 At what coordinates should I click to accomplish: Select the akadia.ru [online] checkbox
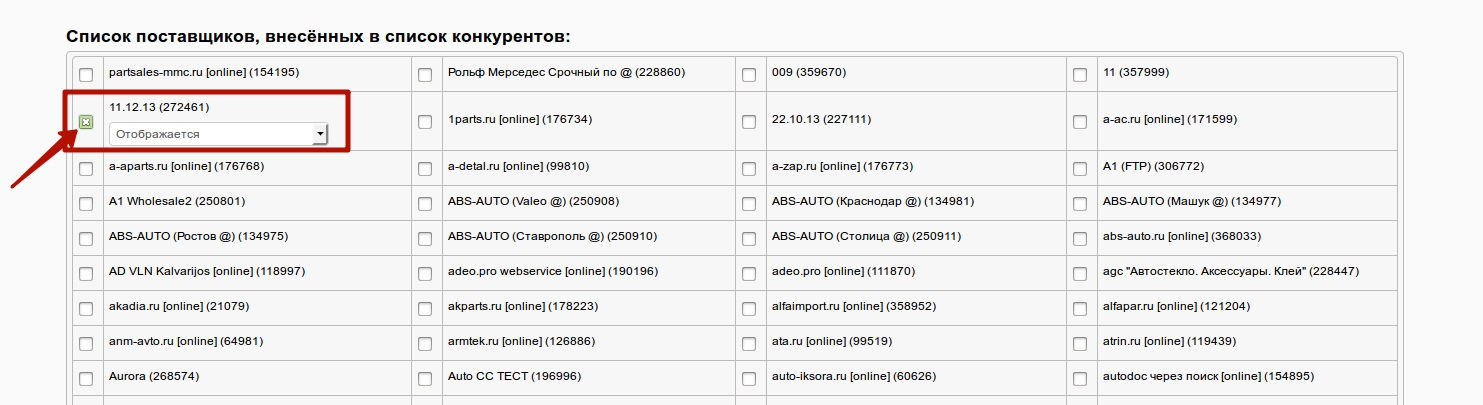[86, 309]
